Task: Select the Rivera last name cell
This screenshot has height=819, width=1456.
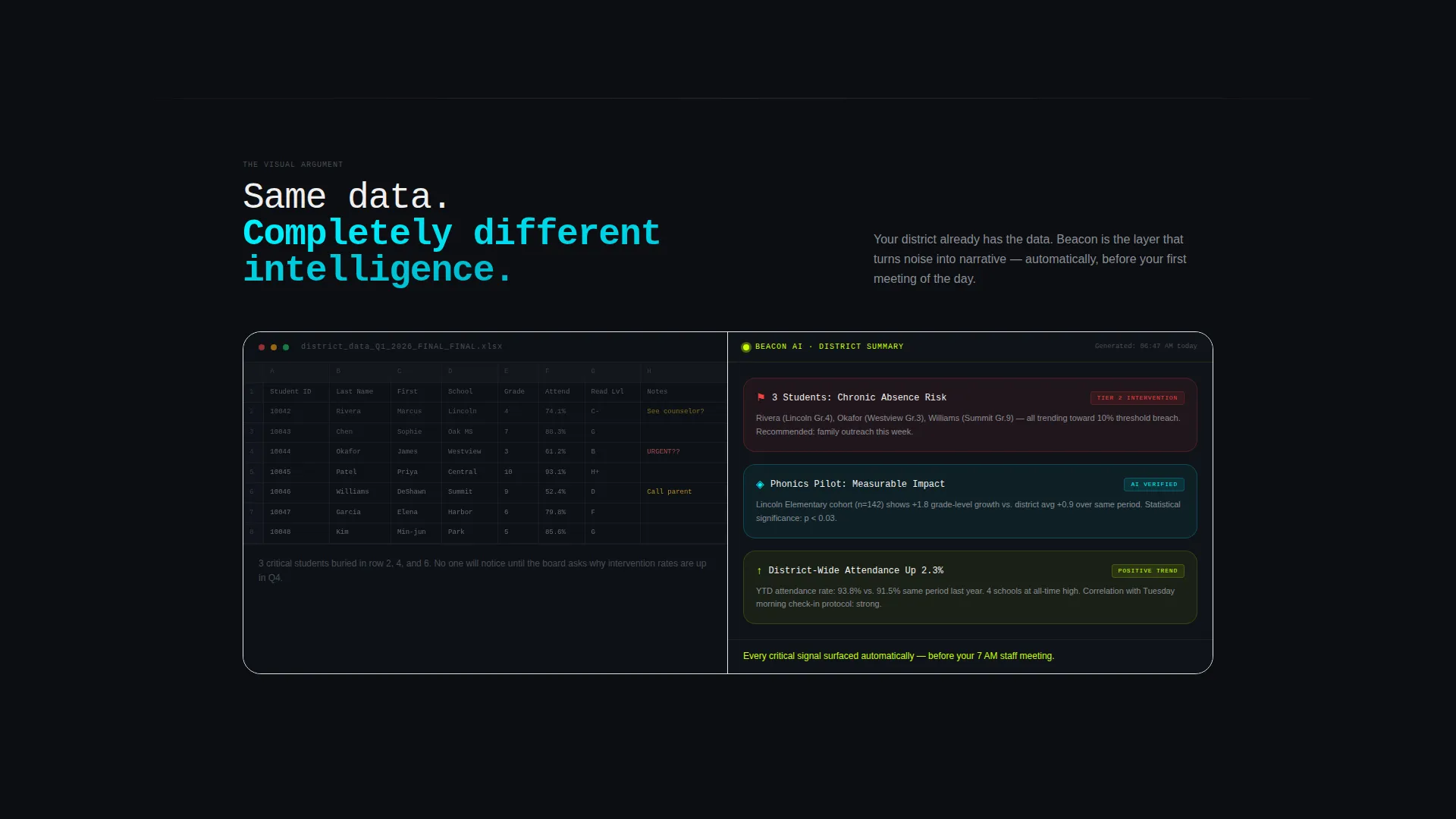Action: (360, 412)
